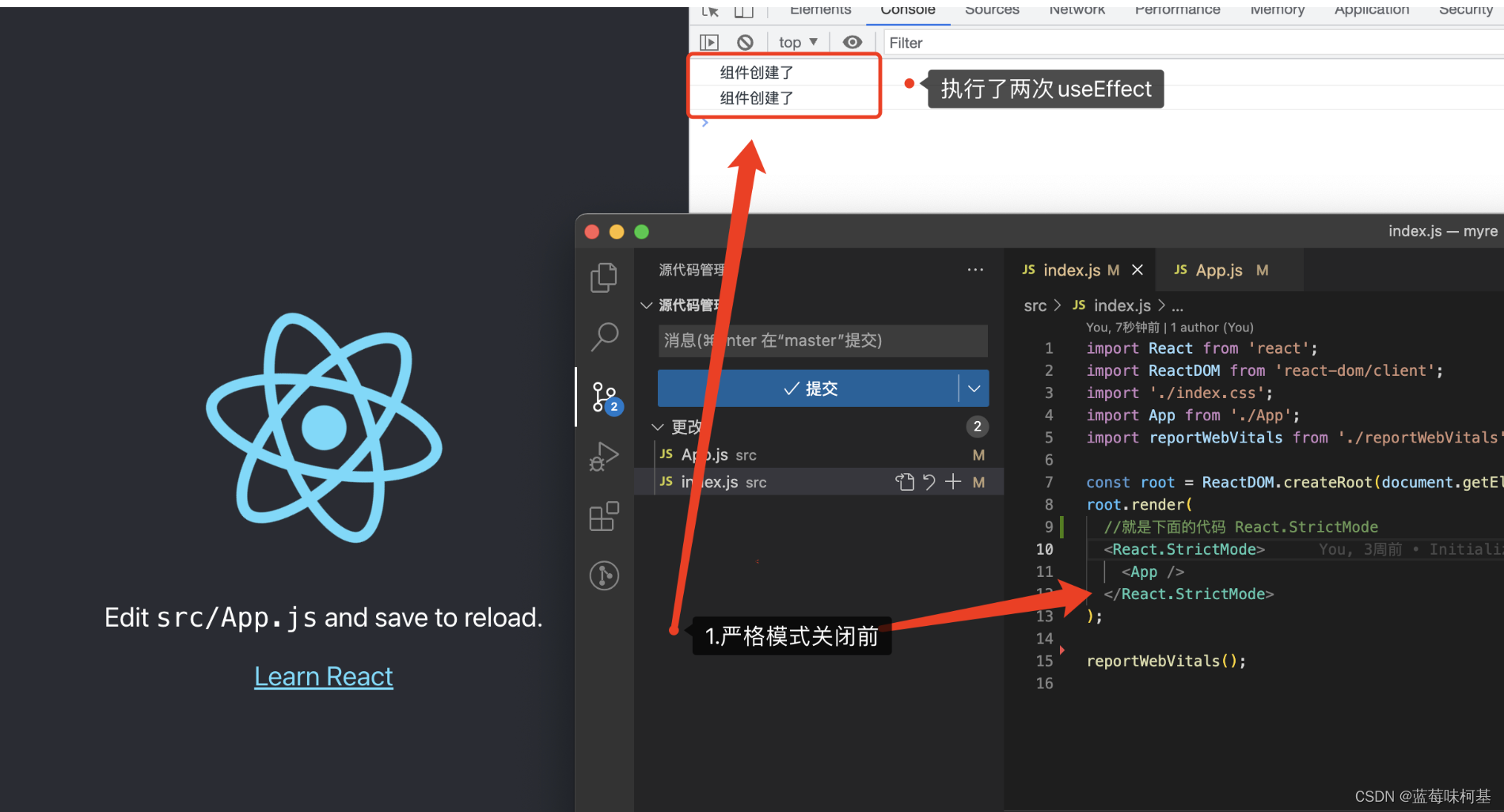Expand the console prompt chevron
The width and height of the screenshot is (1504, 812).
tap(705, 123)
